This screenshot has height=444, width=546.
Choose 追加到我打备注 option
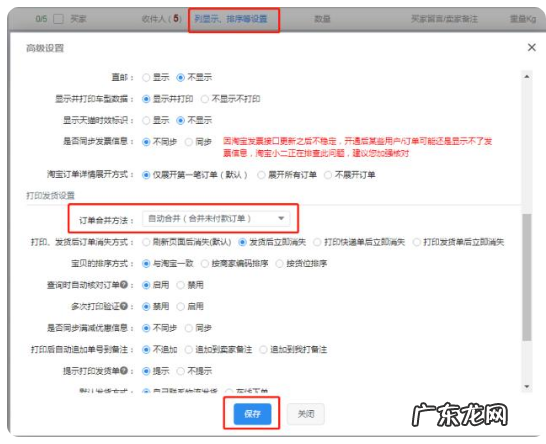click(264, 350)
